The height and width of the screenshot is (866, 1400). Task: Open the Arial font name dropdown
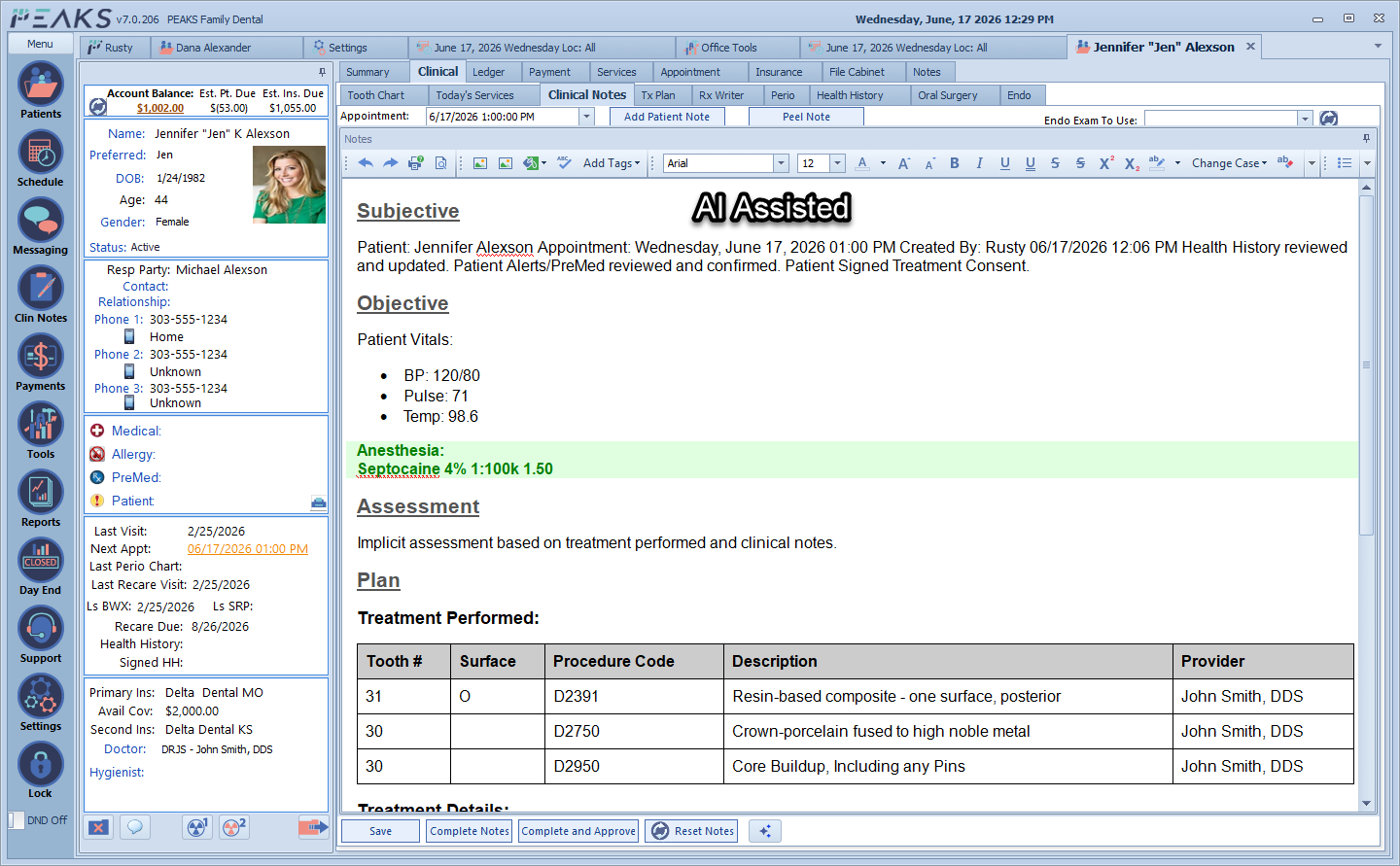pos(781,163)
